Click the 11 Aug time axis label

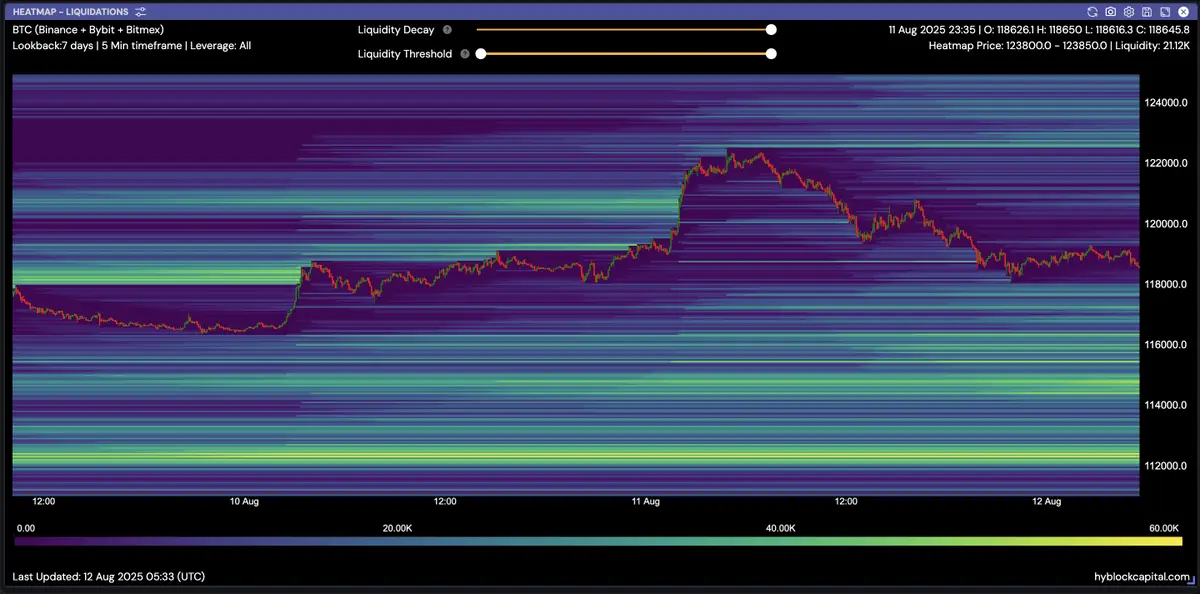pos(645,502)
